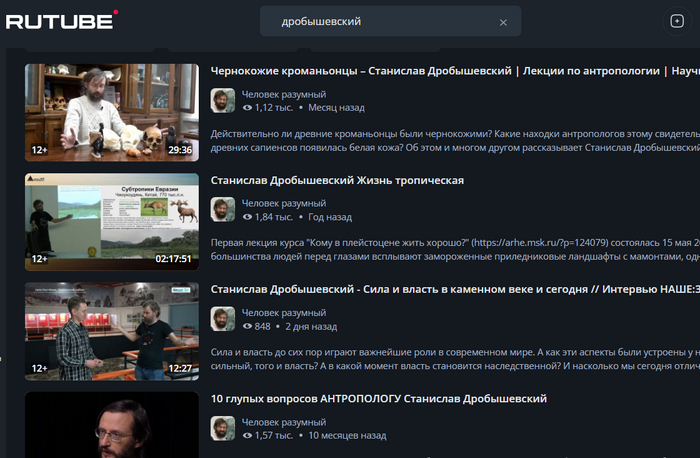
Task: Click the 12:27 duration badge
Action: (180, 368)
